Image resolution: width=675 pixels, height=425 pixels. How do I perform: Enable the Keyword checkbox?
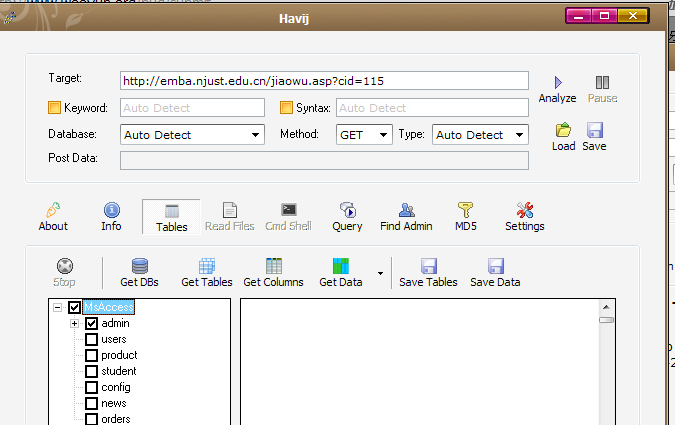click(x=54, y=107)
